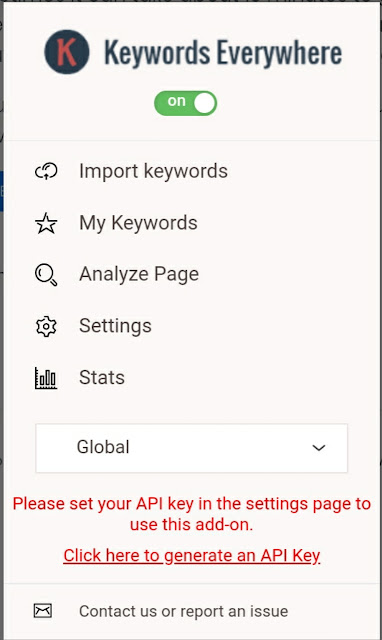This screenshot has height=640, width=382.
Task: Open the Stats menu entry
Action: click(x=102, y=378)
